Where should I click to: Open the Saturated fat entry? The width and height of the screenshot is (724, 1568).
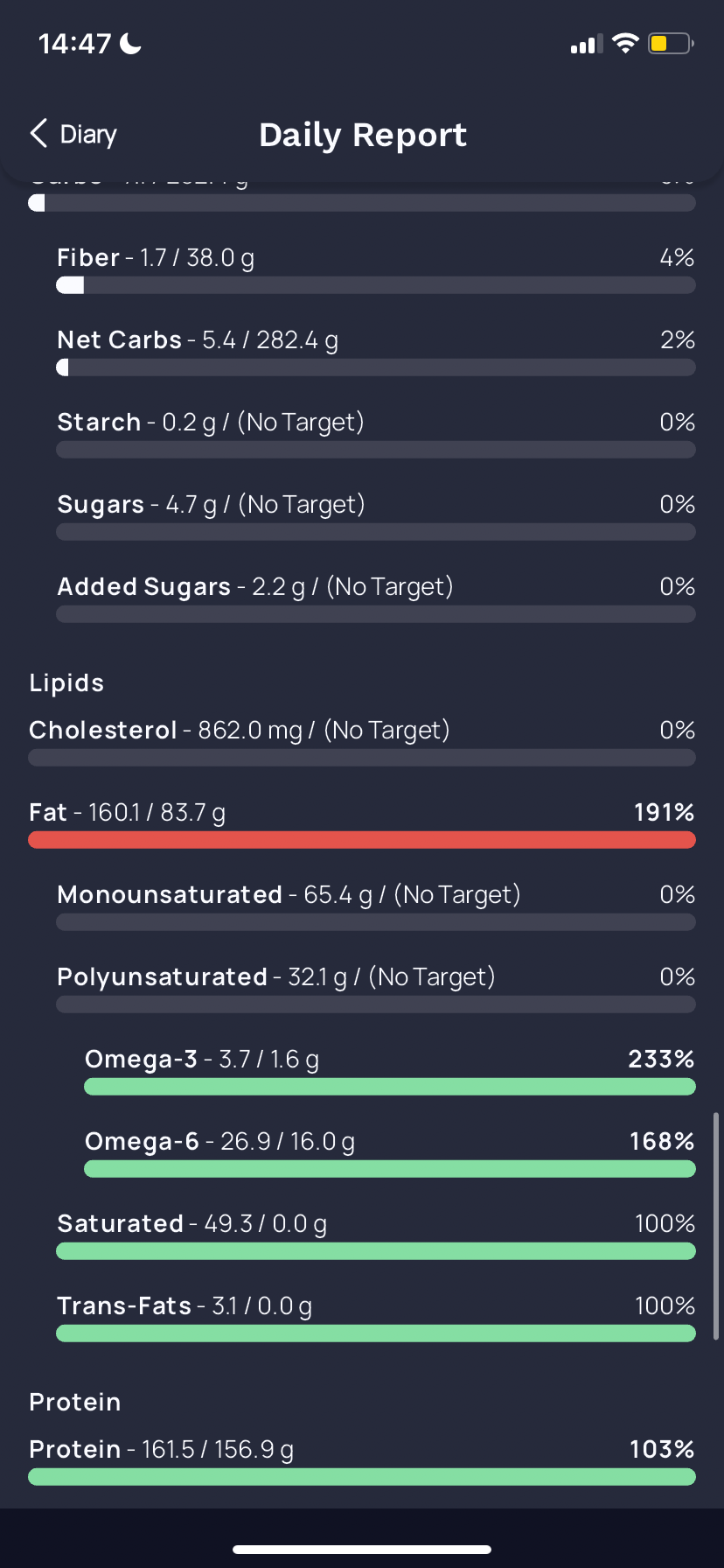pos(376,1236)
